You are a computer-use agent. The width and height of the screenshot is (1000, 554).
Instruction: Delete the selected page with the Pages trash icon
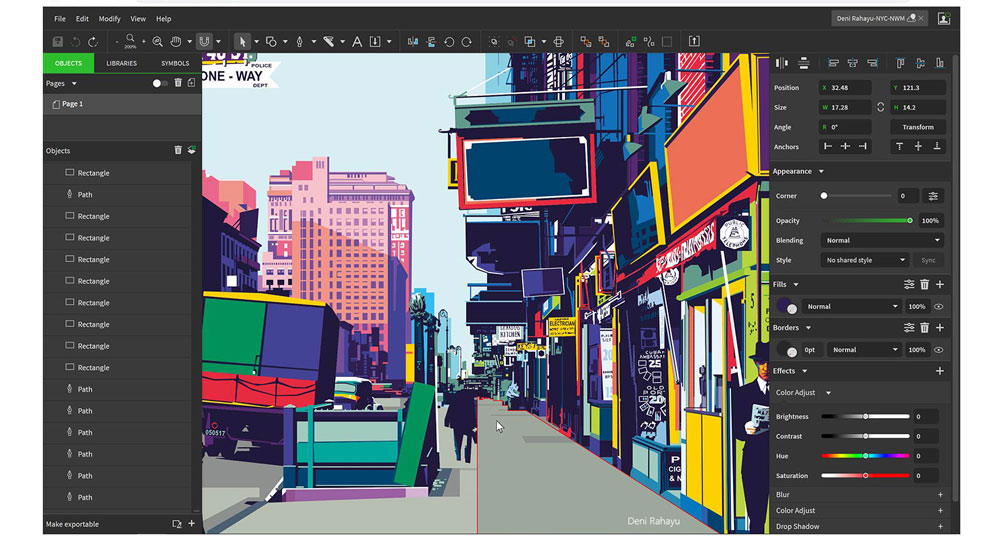[178, 83]
